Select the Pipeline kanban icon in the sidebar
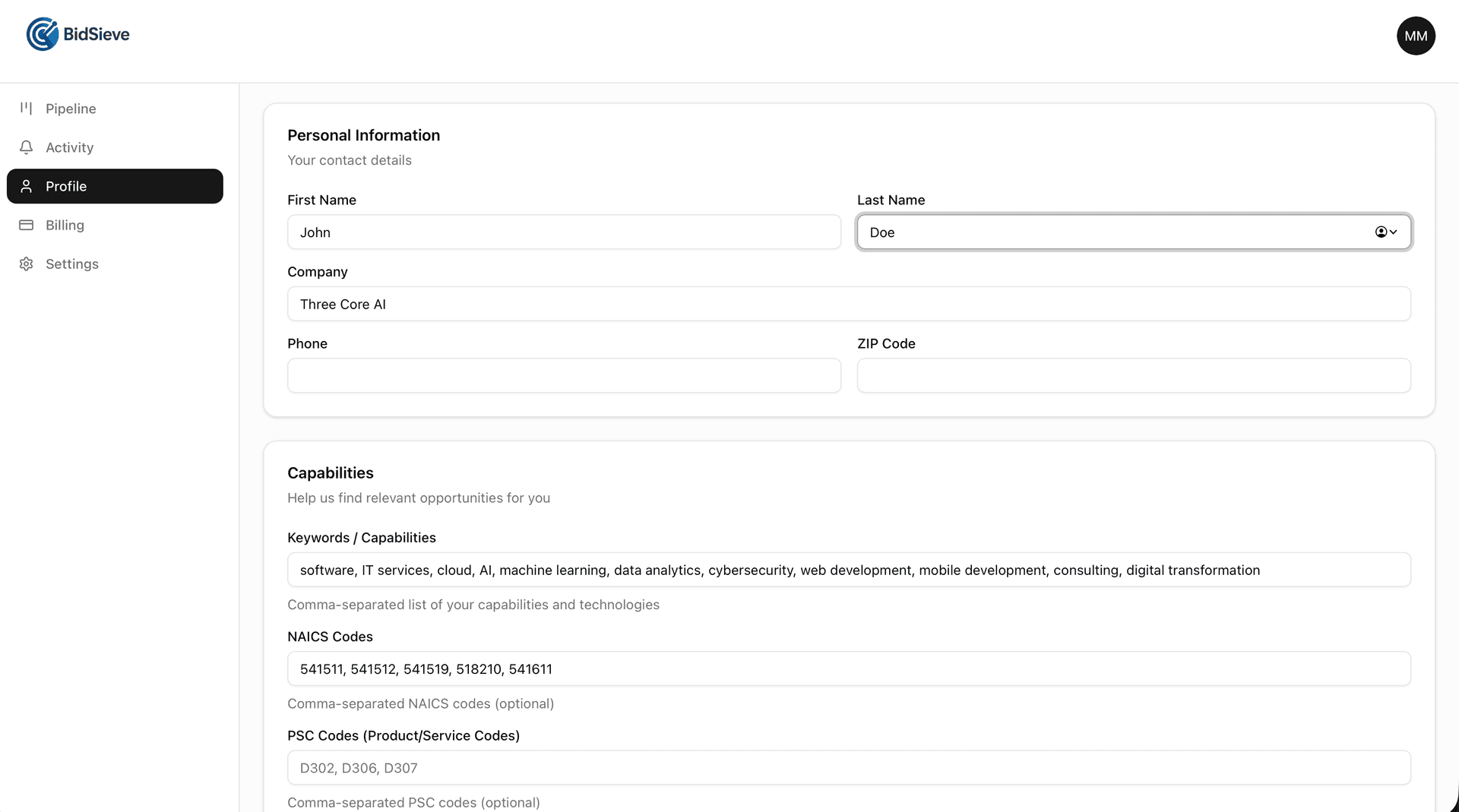This screenshot has height=812, width=1459. 26,109
